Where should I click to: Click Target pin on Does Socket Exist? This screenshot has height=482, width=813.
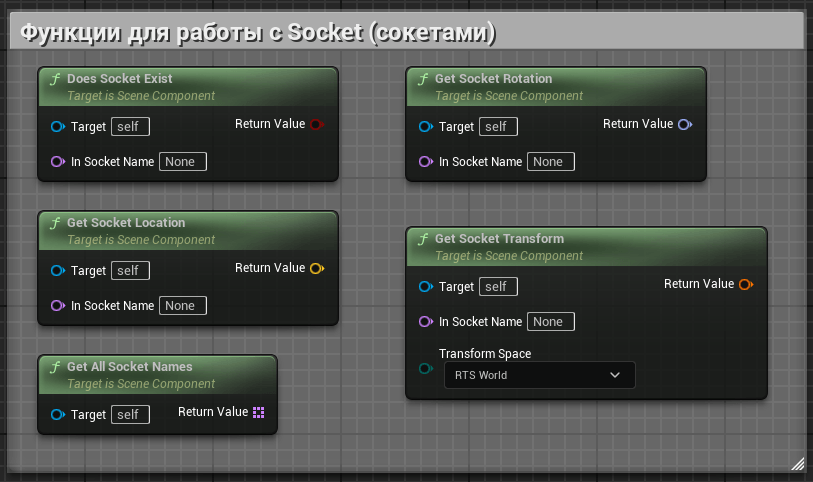point(57,127)
